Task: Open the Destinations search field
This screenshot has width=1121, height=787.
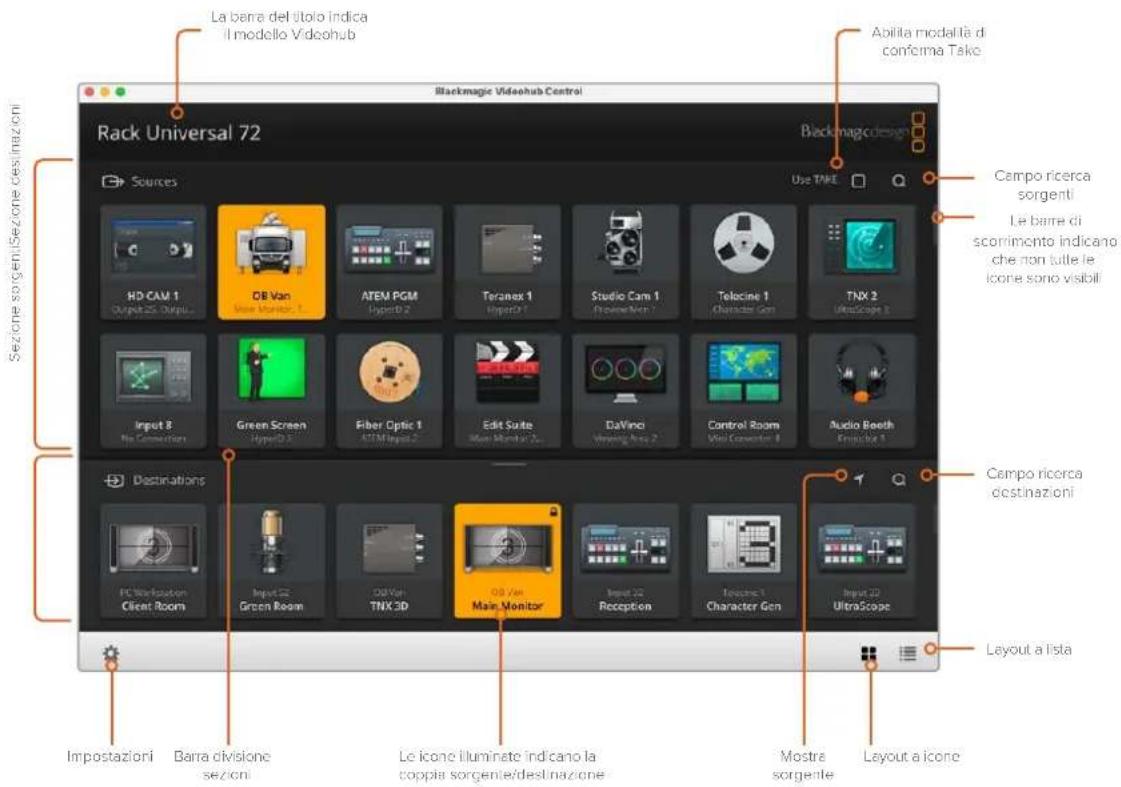Action: [899, 480]
